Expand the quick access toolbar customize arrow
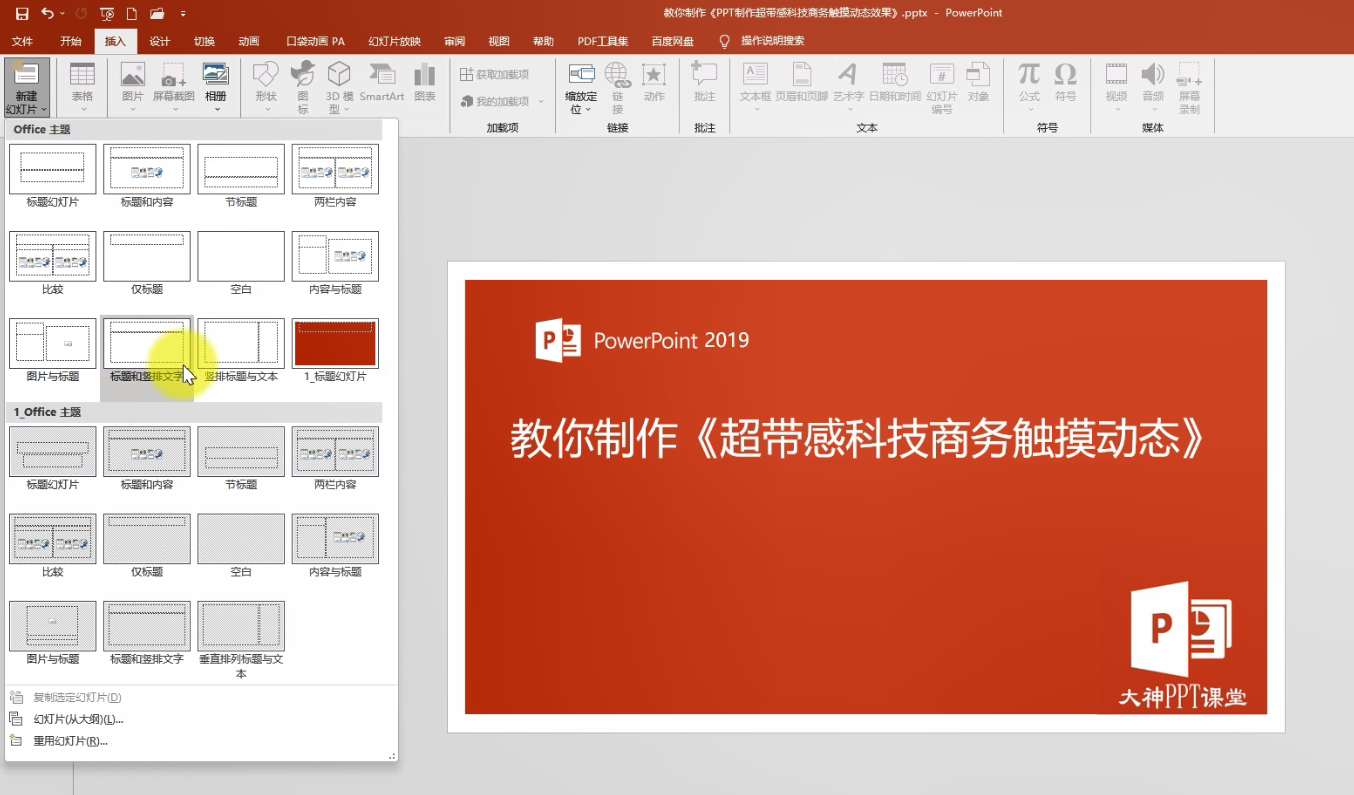 tap(183, 14)
